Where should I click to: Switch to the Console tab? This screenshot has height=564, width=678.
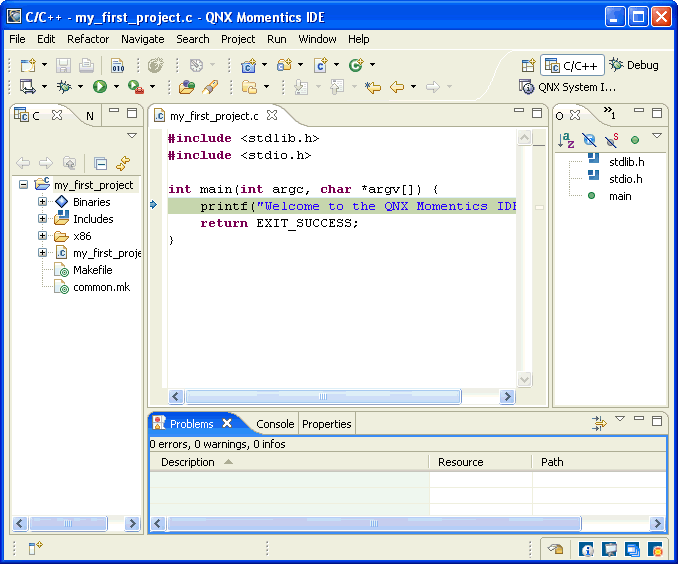pyautogui.click(x=275, y=424)
